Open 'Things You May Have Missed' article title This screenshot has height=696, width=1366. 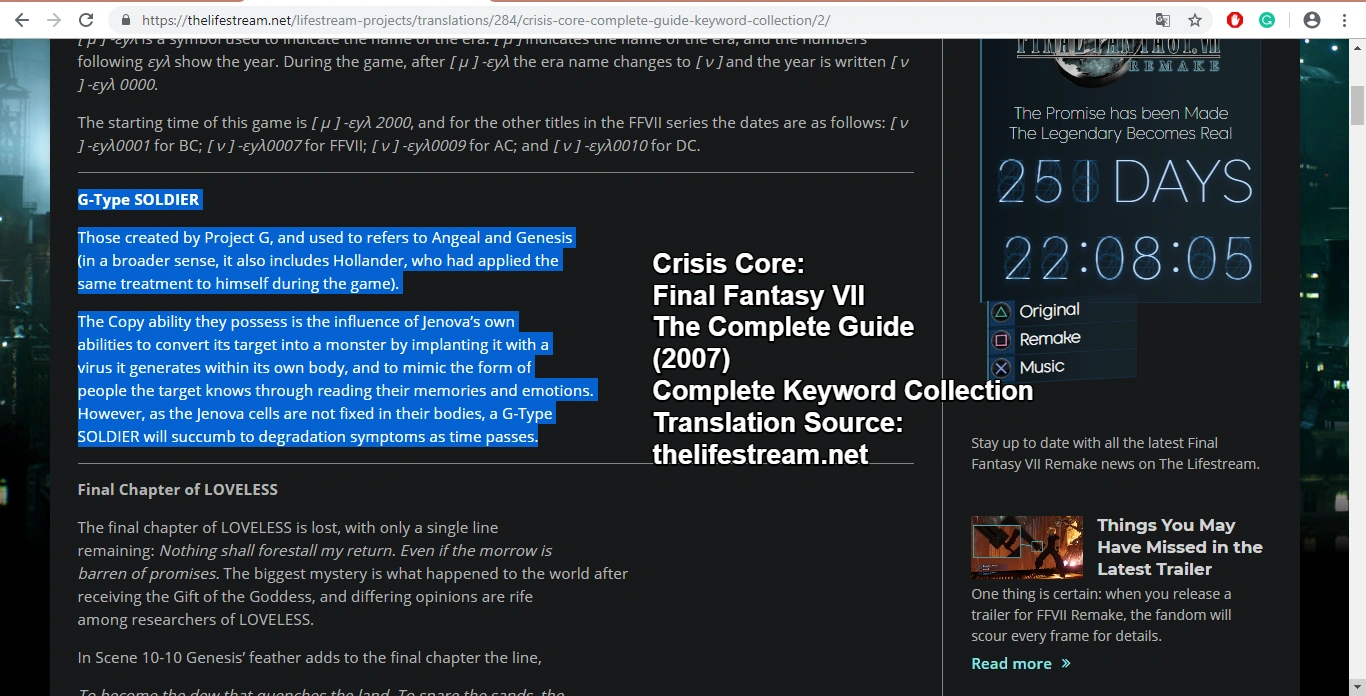[1180, 547]
